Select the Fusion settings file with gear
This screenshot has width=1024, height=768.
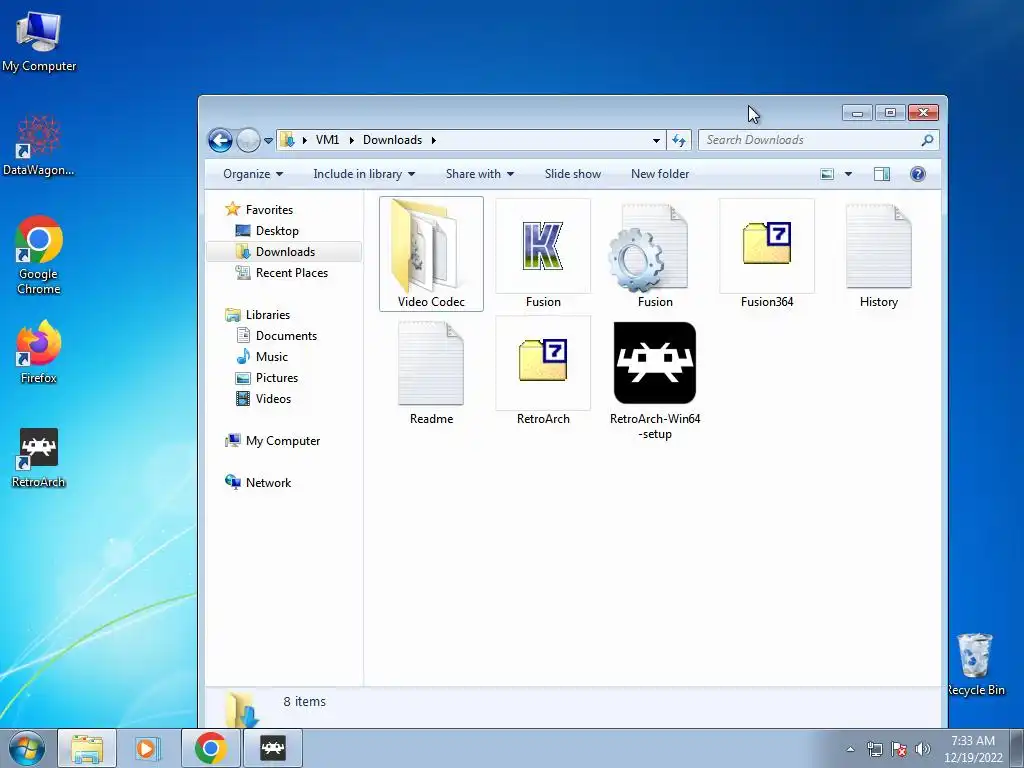pos(654,254)
